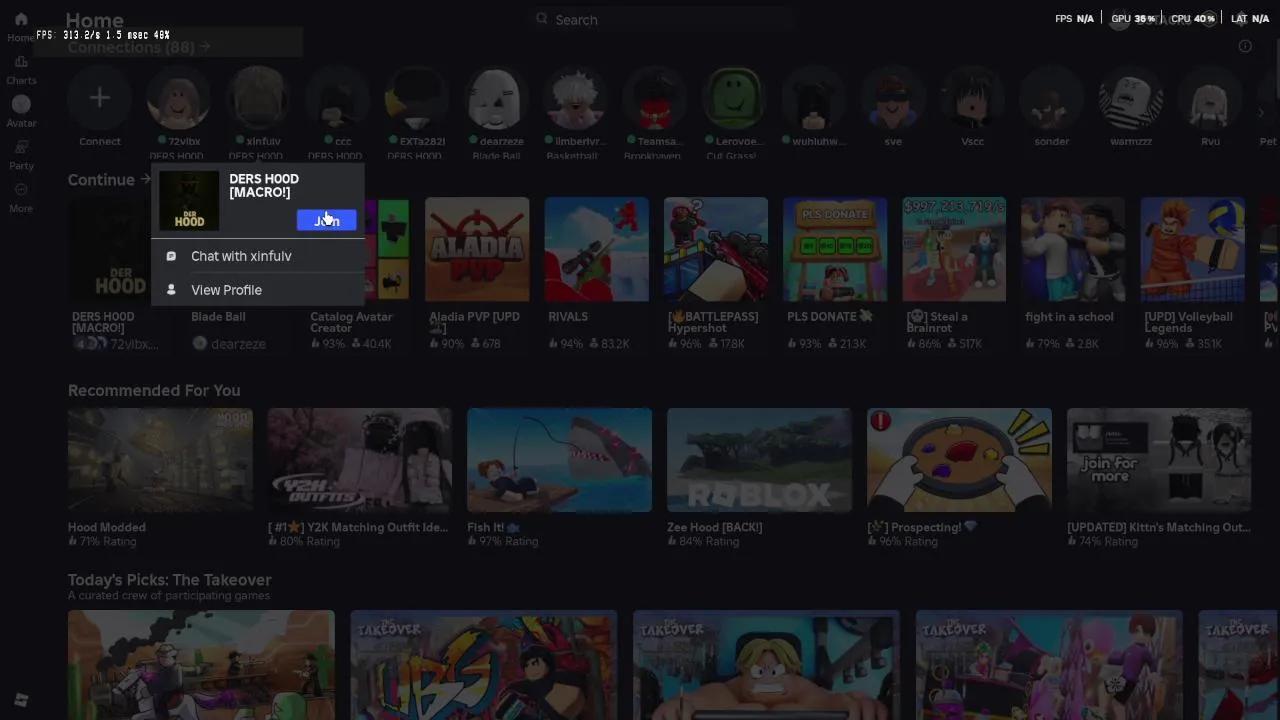Open Teamsa friend avatar
The image size is (1280, 720).
coord(655,98)
